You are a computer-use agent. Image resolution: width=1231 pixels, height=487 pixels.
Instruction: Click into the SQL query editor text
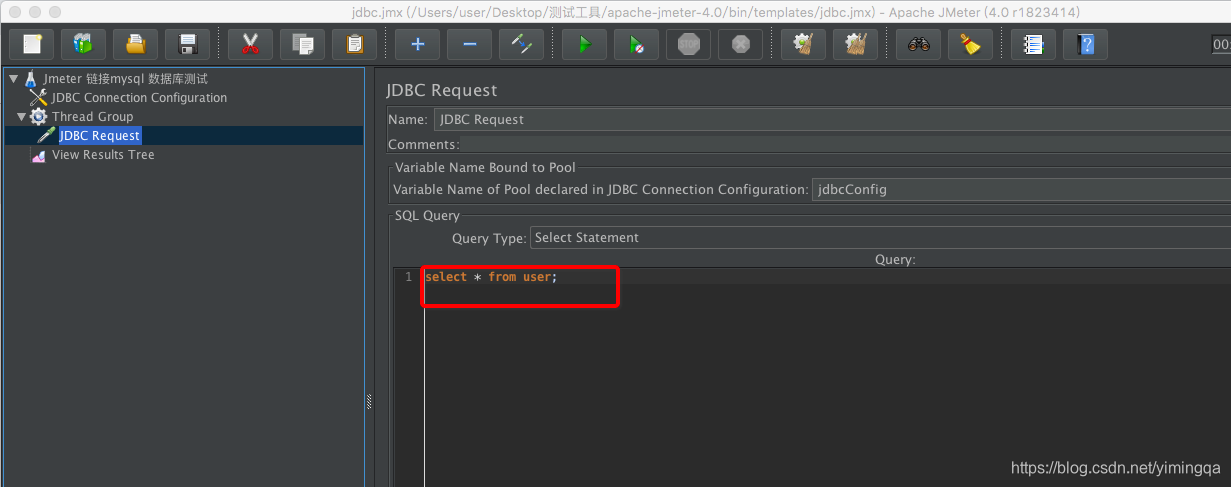[491, 277]
